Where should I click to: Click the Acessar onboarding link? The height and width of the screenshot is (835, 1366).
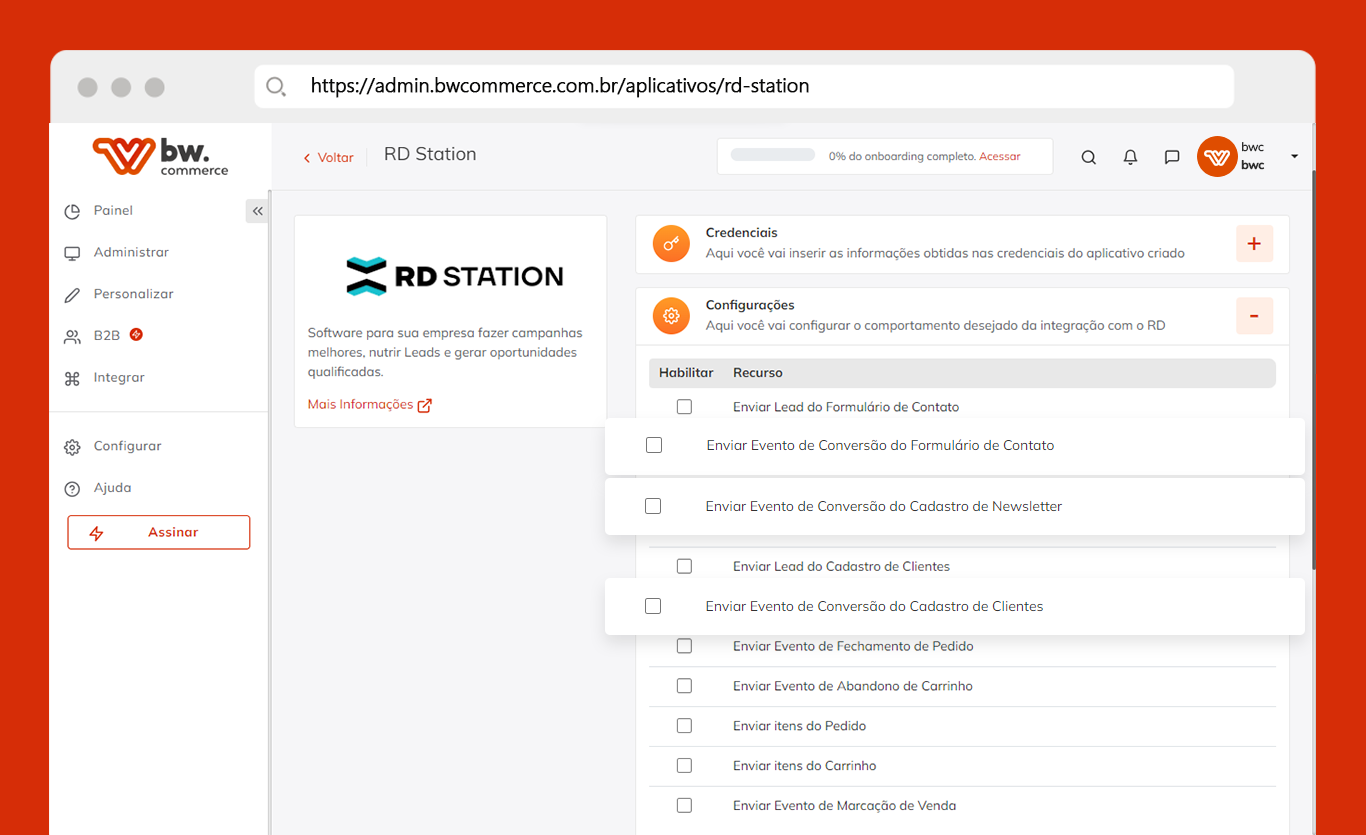pos(1000,157)
